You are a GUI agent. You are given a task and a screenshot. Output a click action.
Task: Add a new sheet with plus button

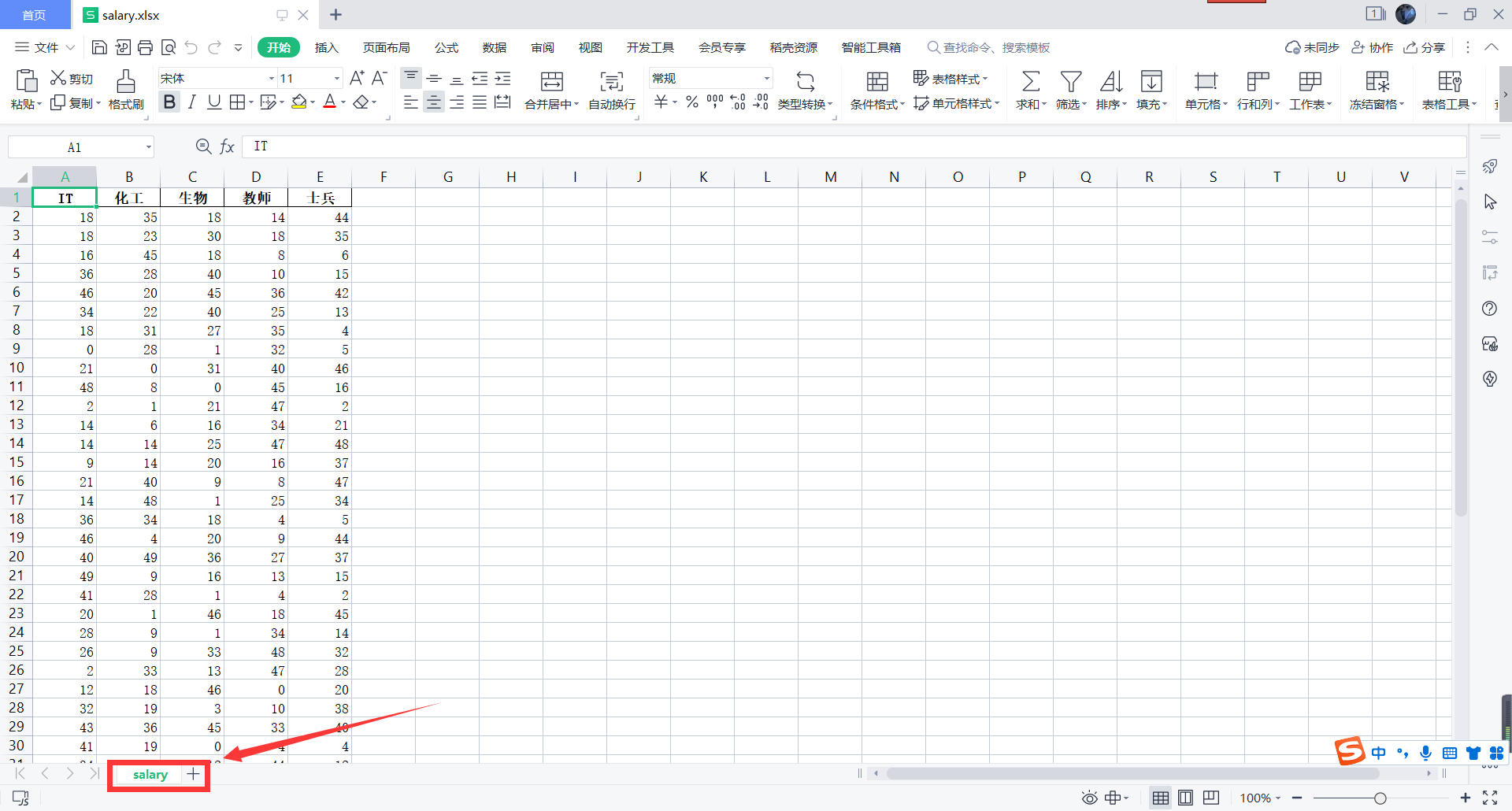click(193, 774)
